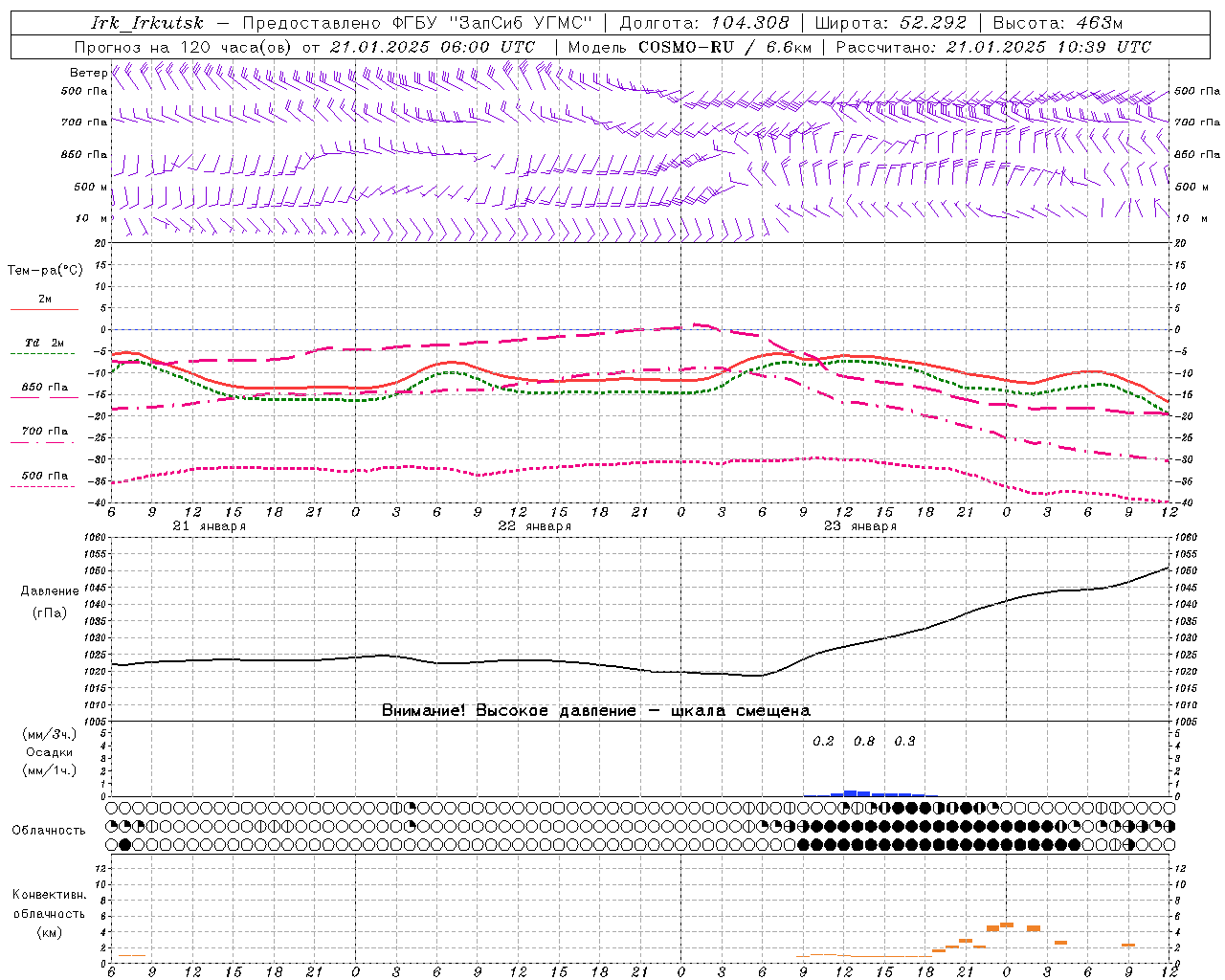This screenshot has width=1225, height=980.
Task: Click the Конвективн. label of convective panel
Action: [x=49, y=895]
